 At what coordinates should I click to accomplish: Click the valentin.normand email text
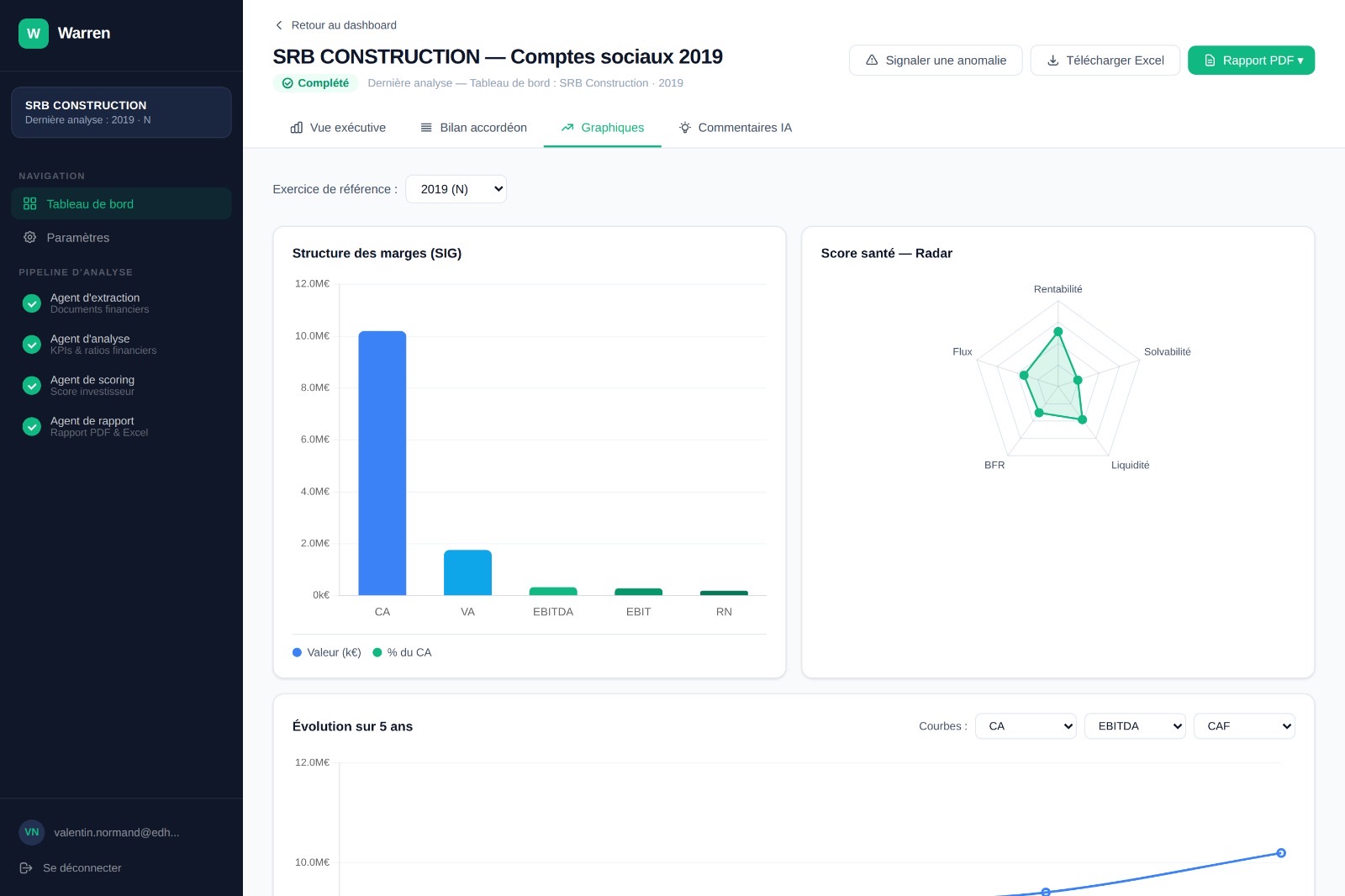pos(117,832)
